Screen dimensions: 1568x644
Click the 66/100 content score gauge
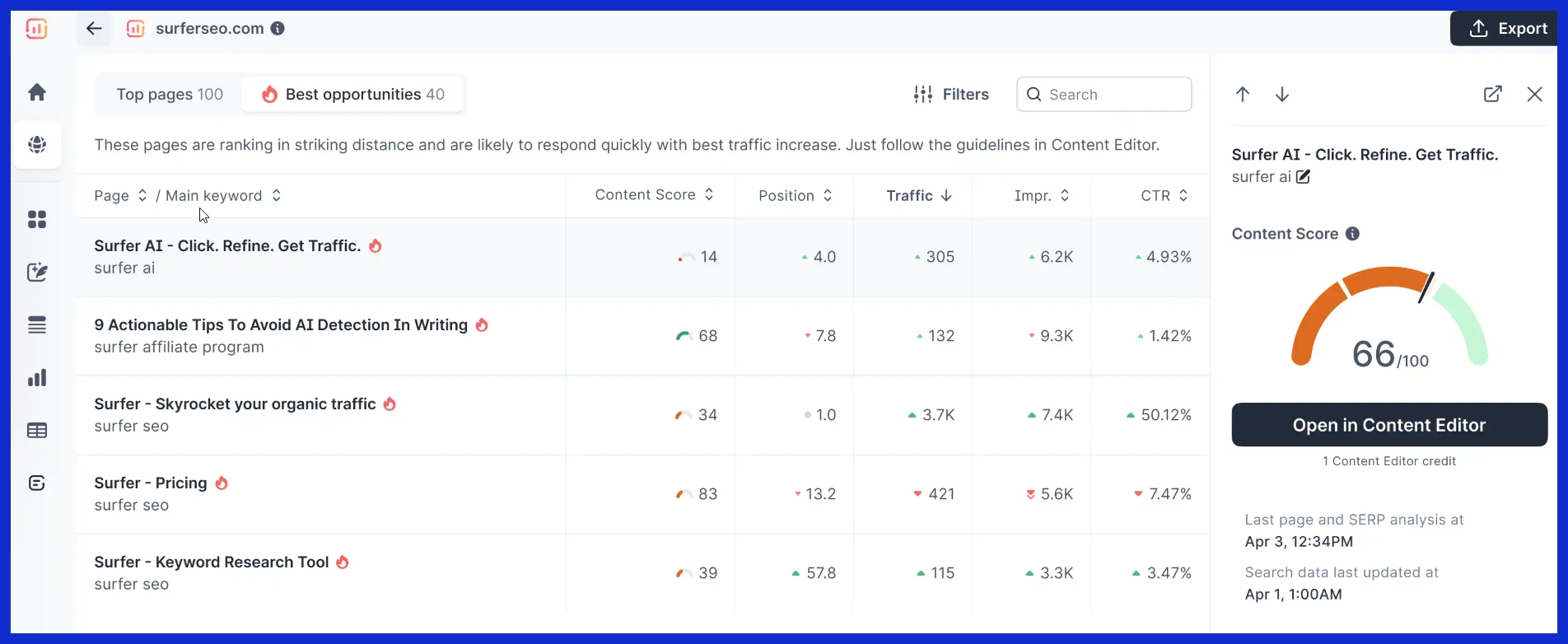point(1390,317)
